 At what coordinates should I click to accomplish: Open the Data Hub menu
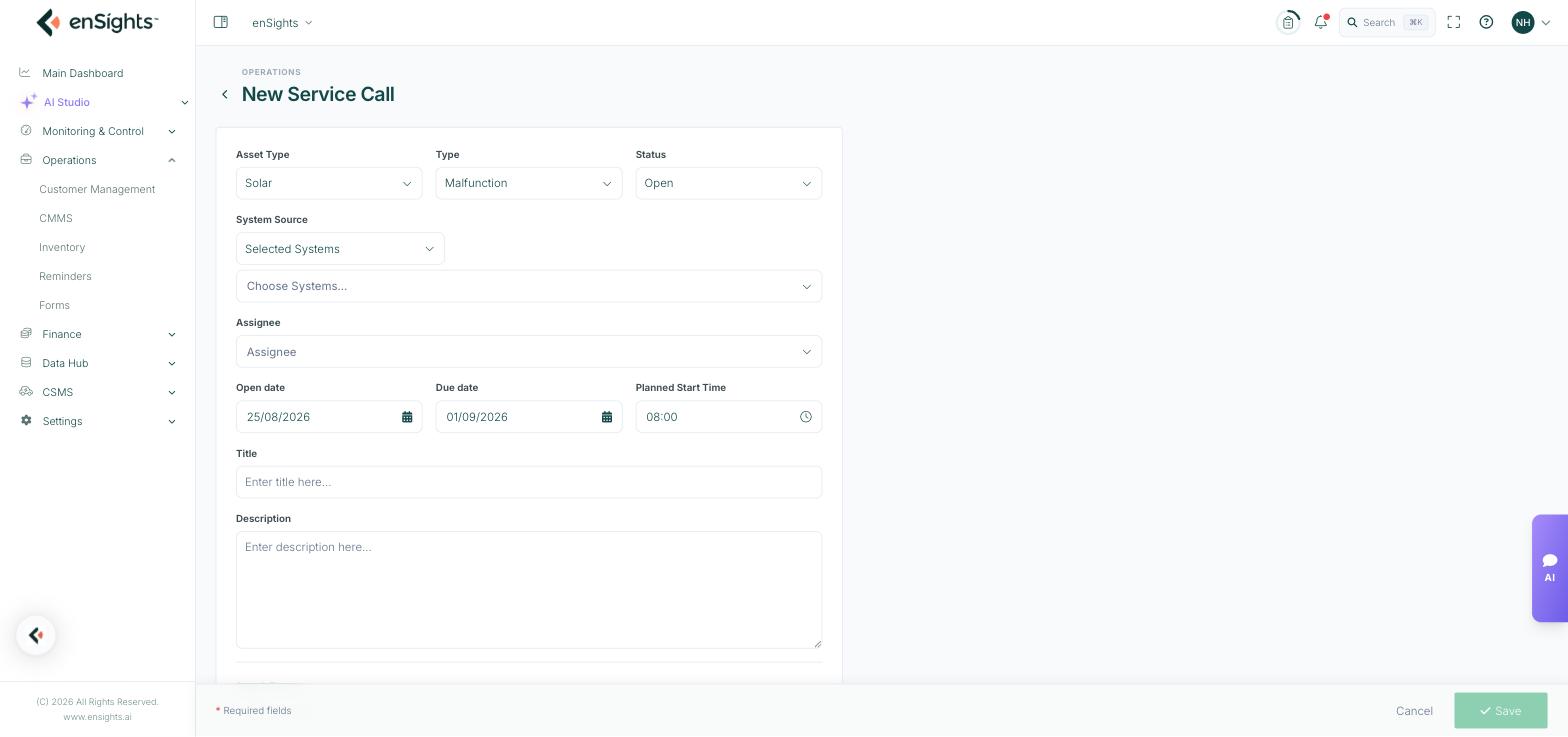65,363
